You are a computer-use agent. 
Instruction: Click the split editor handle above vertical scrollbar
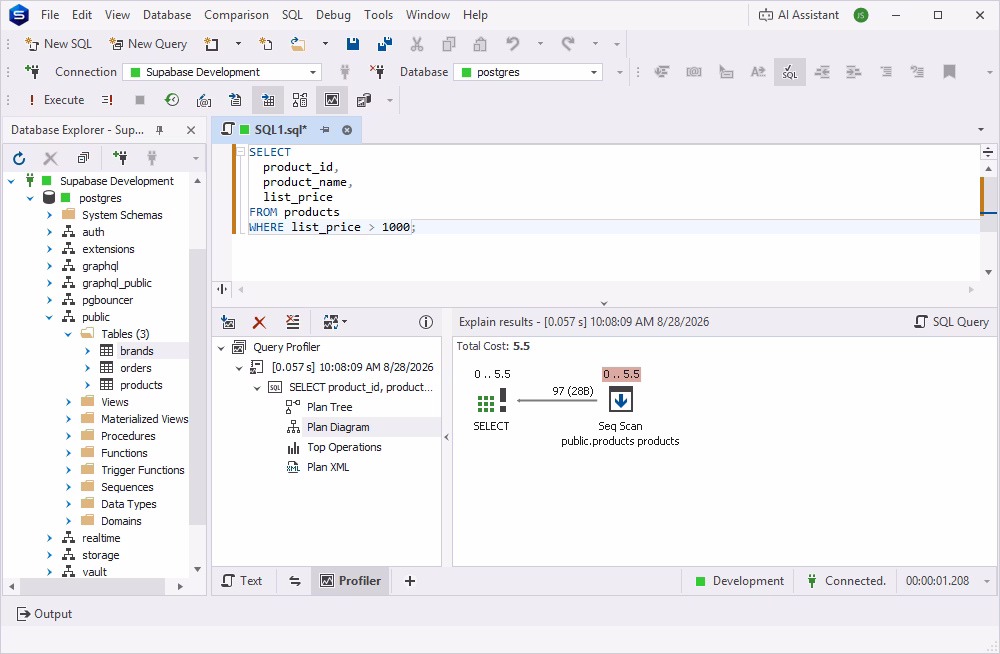(x=988, y=152)
